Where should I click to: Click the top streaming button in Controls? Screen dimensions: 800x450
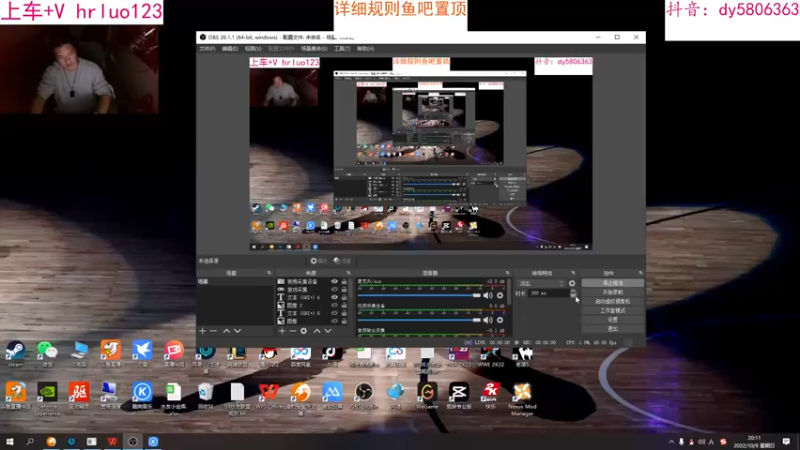point(612,283)
